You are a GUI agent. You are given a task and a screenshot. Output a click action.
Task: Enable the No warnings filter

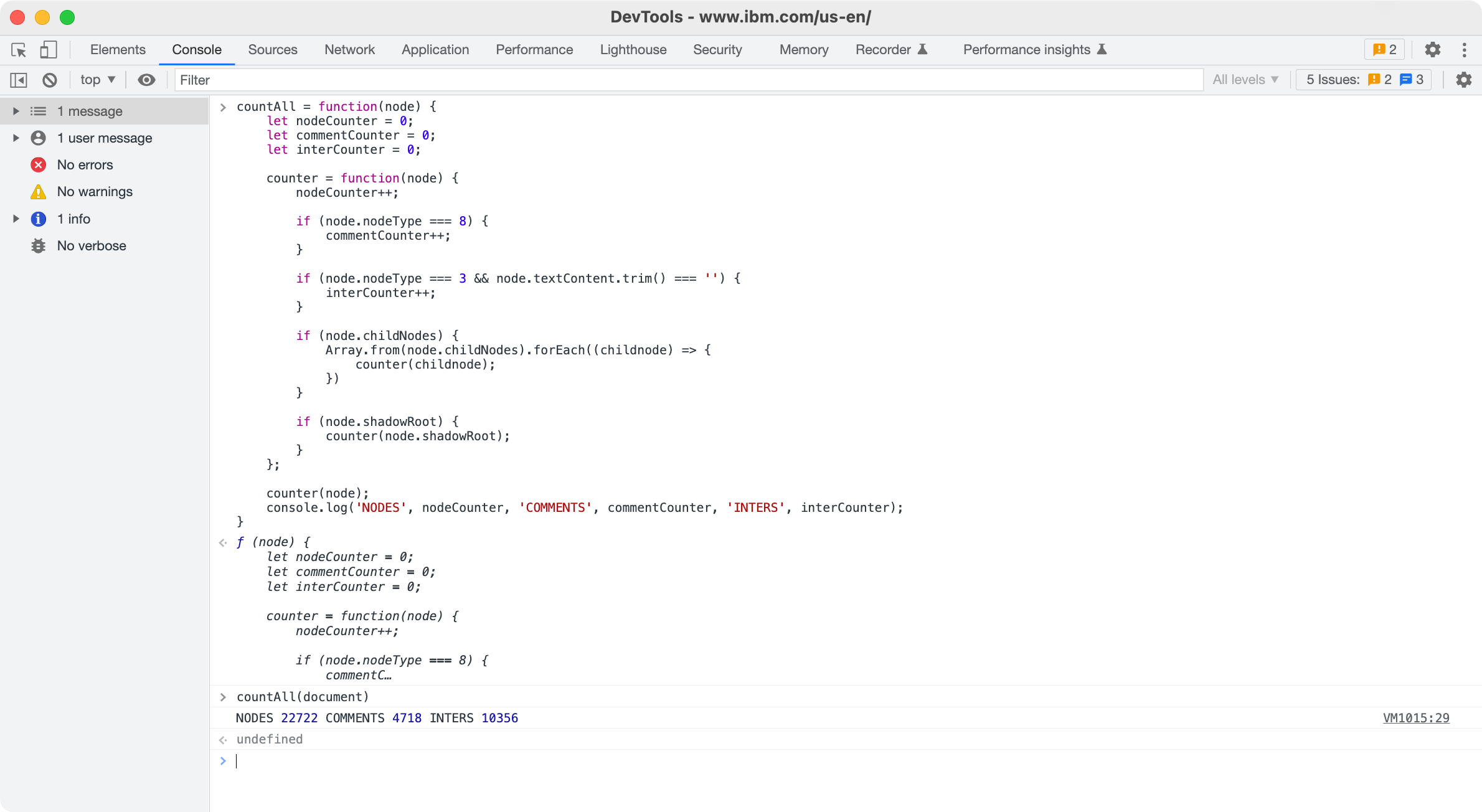point(94,191)
